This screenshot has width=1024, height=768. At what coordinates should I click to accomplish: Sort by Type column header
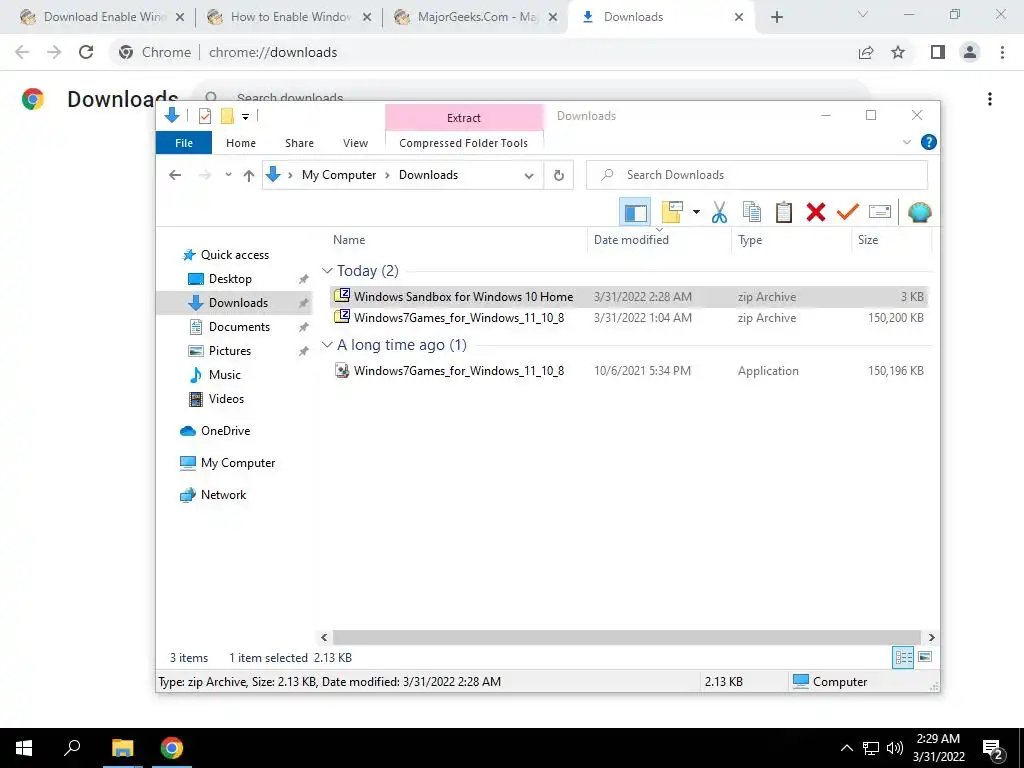click(792, 240)
